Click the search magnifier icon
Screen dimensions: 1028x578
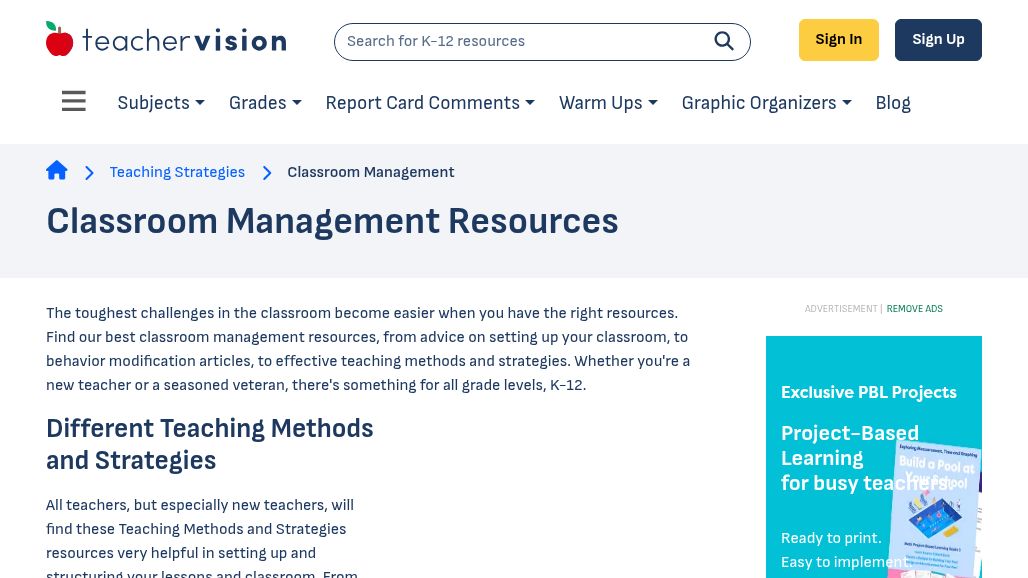pos(724,41)
